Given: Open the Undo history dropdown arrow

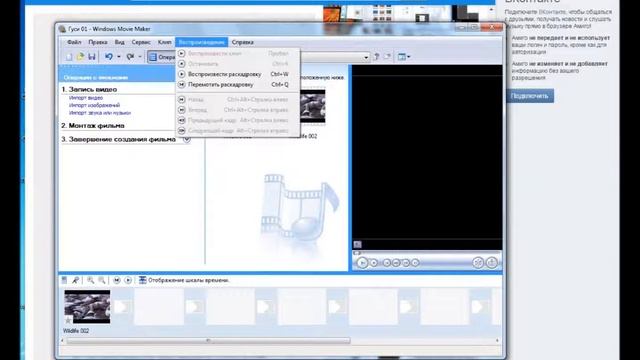Looking at the screenshot, I should 119,57.
